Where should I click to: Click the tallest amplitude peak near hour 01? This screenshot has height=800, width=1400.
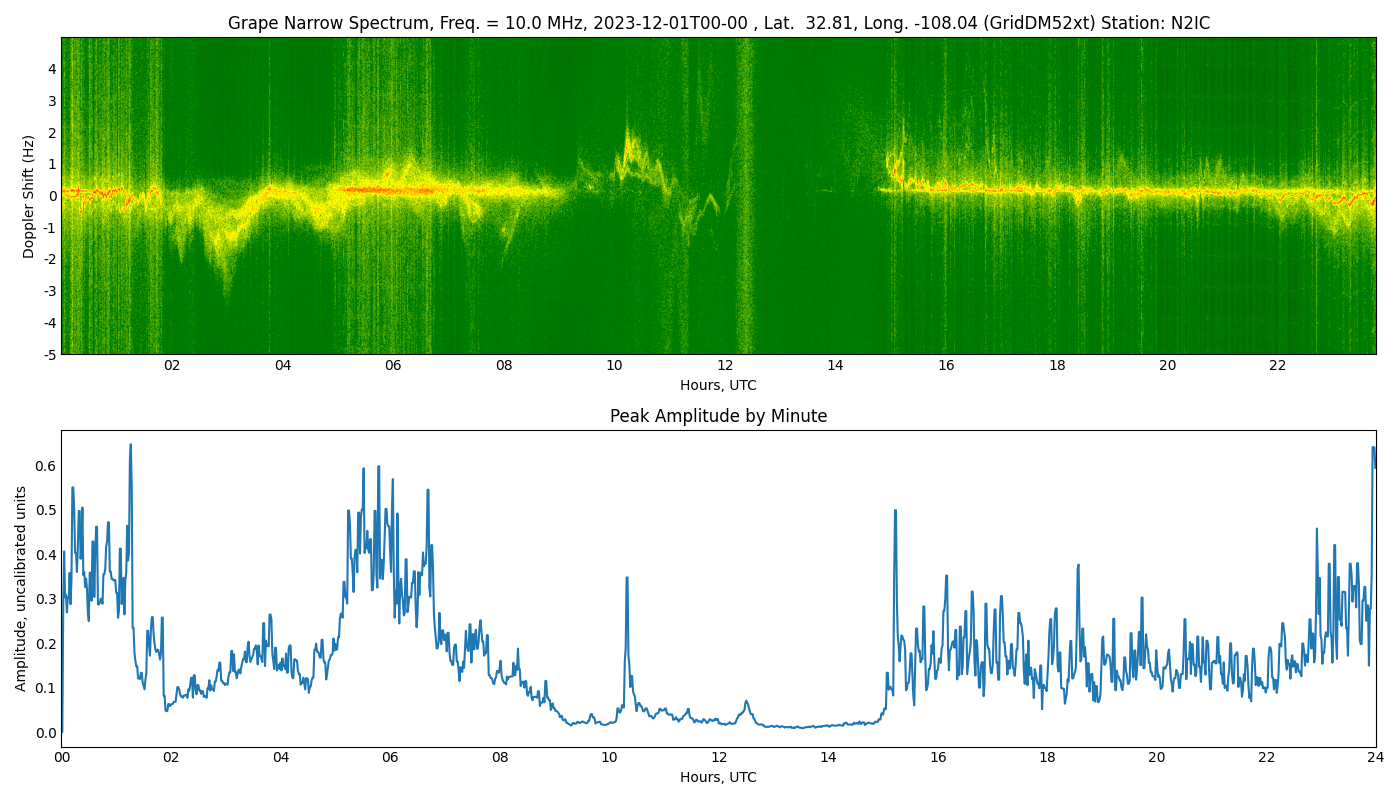tap(130, 446)
